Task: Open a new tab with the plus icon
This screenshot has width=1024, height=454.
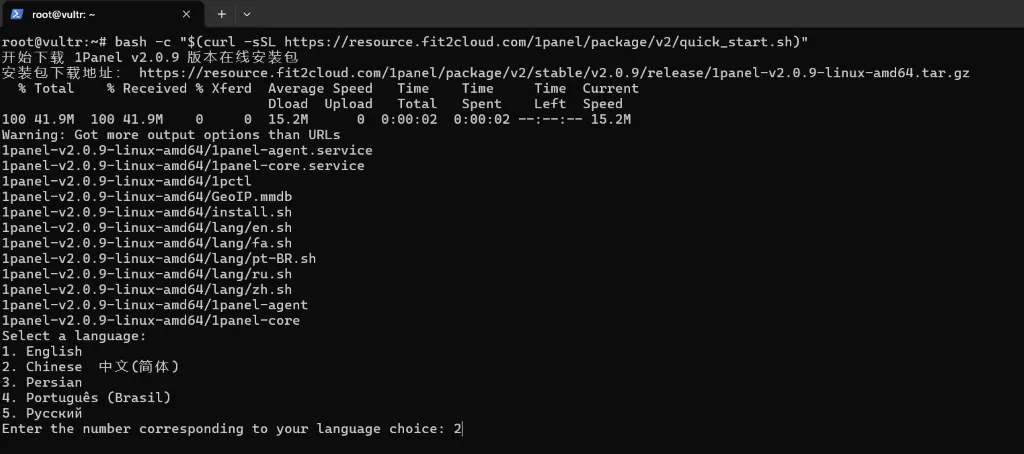Action: 221,14
